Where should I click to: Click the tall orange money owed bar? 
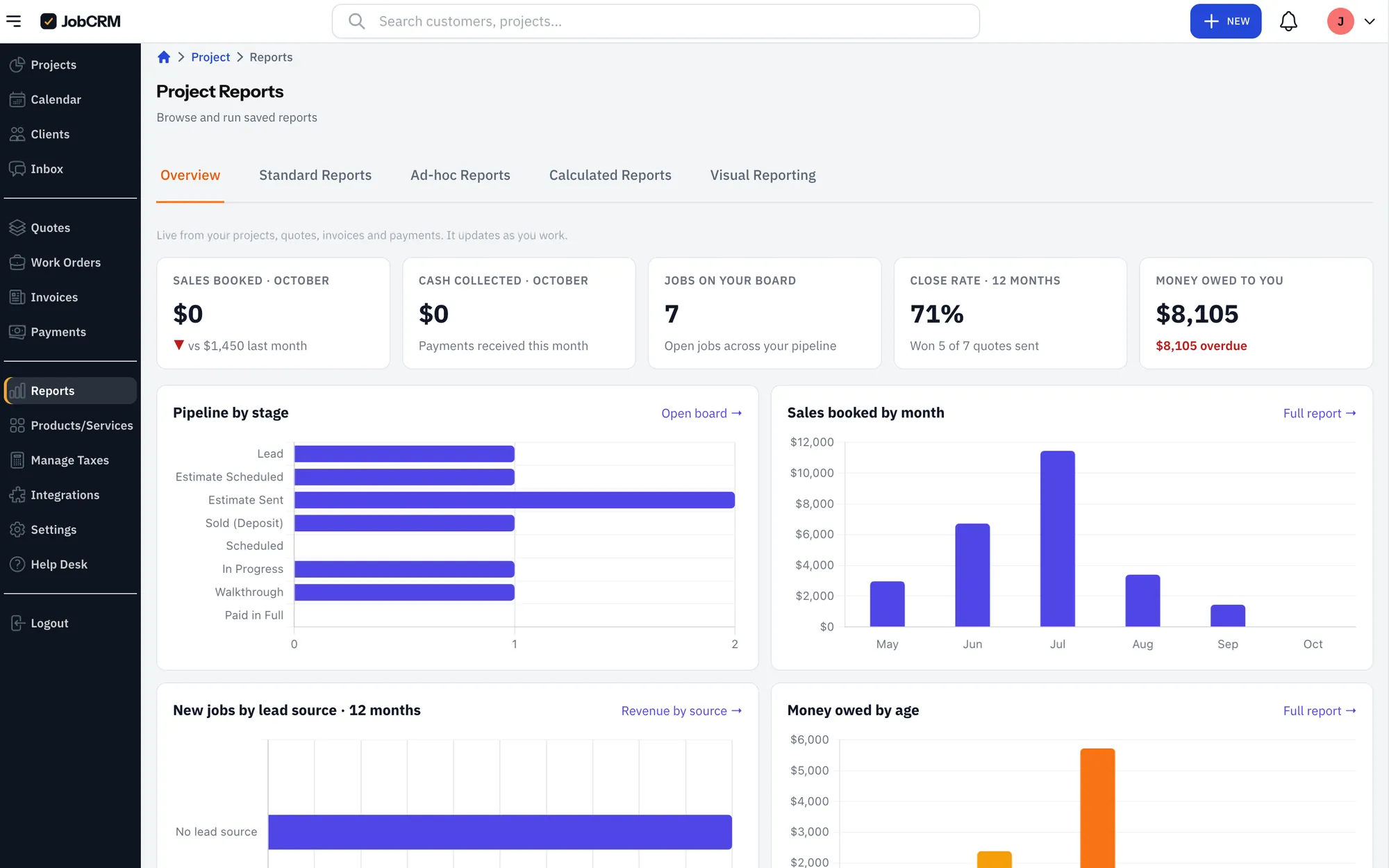coord(1097,808)
